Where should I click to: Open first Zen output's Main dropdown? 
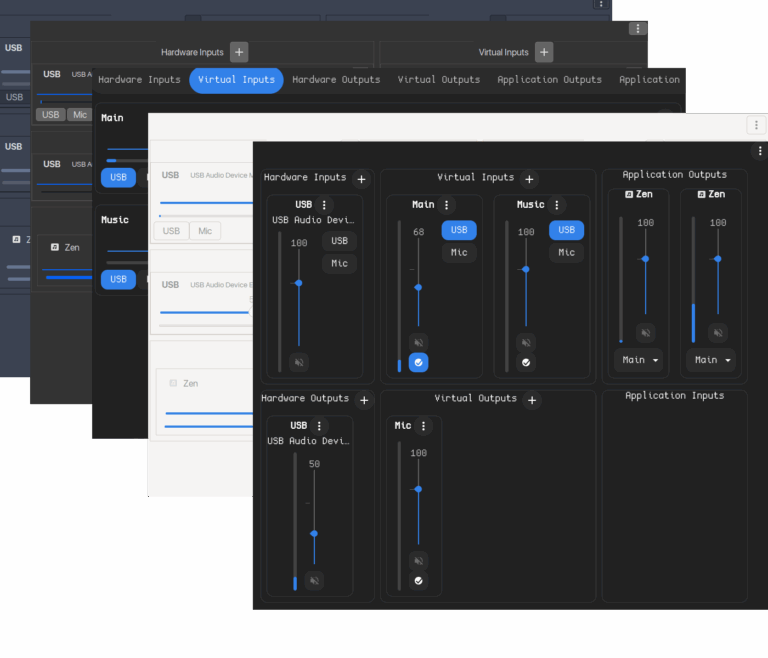click(x=639, y=360)
